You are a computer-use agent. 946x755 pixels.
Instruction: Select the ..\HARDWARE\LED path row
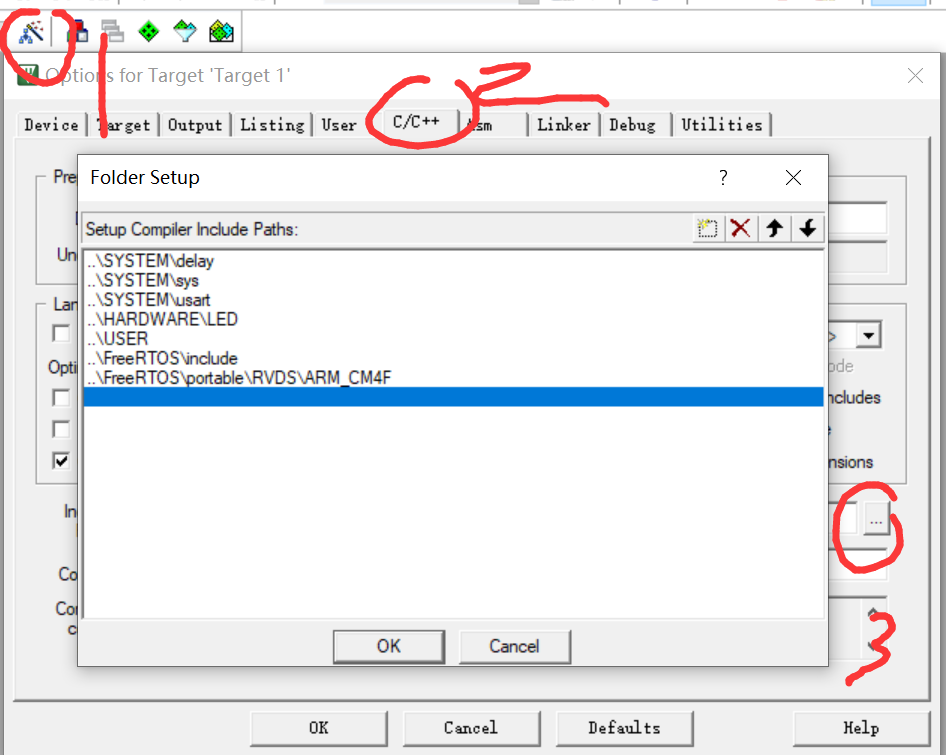pyautogui.click(x=453, y=319)
